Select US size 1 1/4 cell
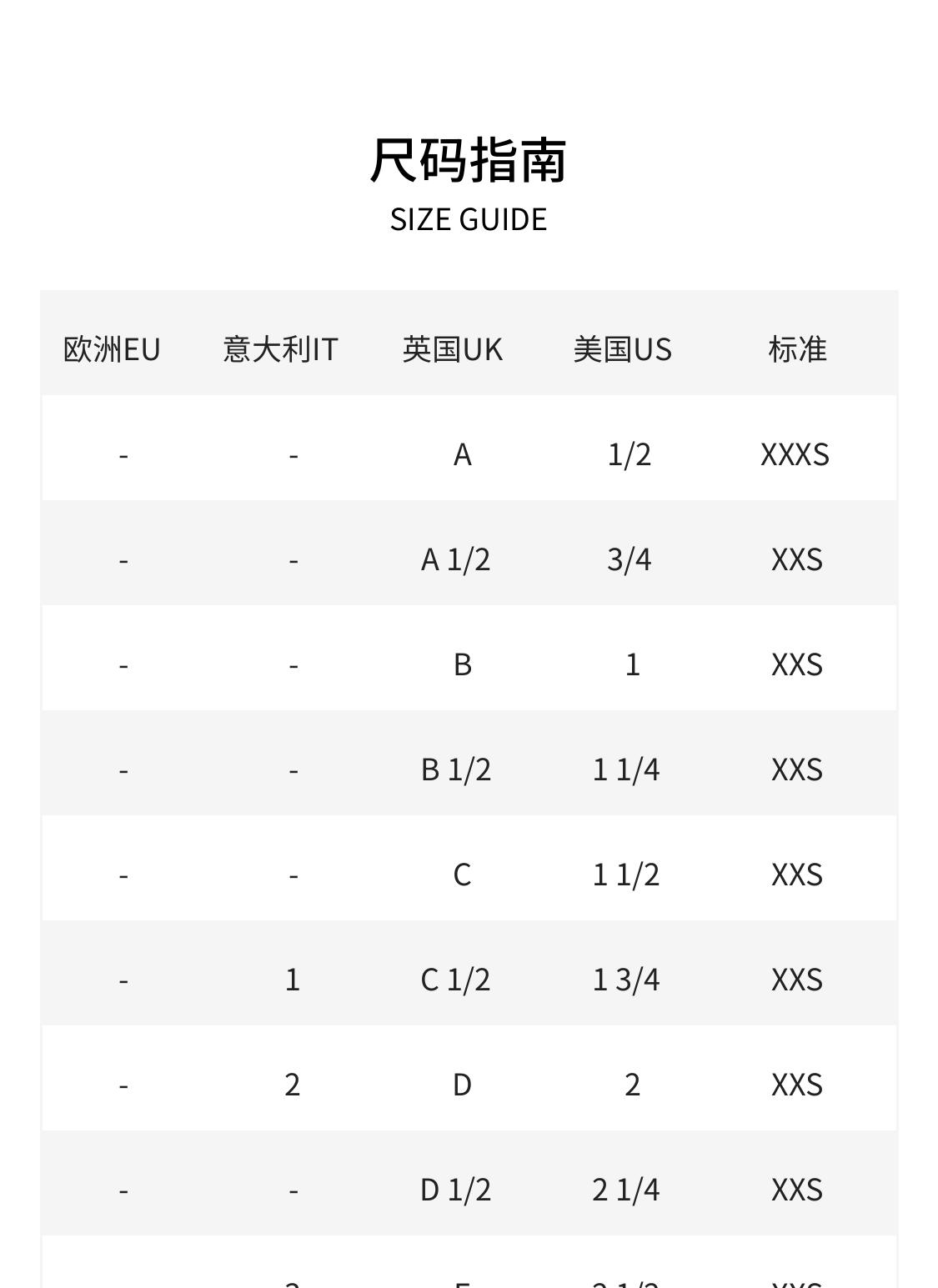This screenshot has width=938, height=1288. click(626, 769)
